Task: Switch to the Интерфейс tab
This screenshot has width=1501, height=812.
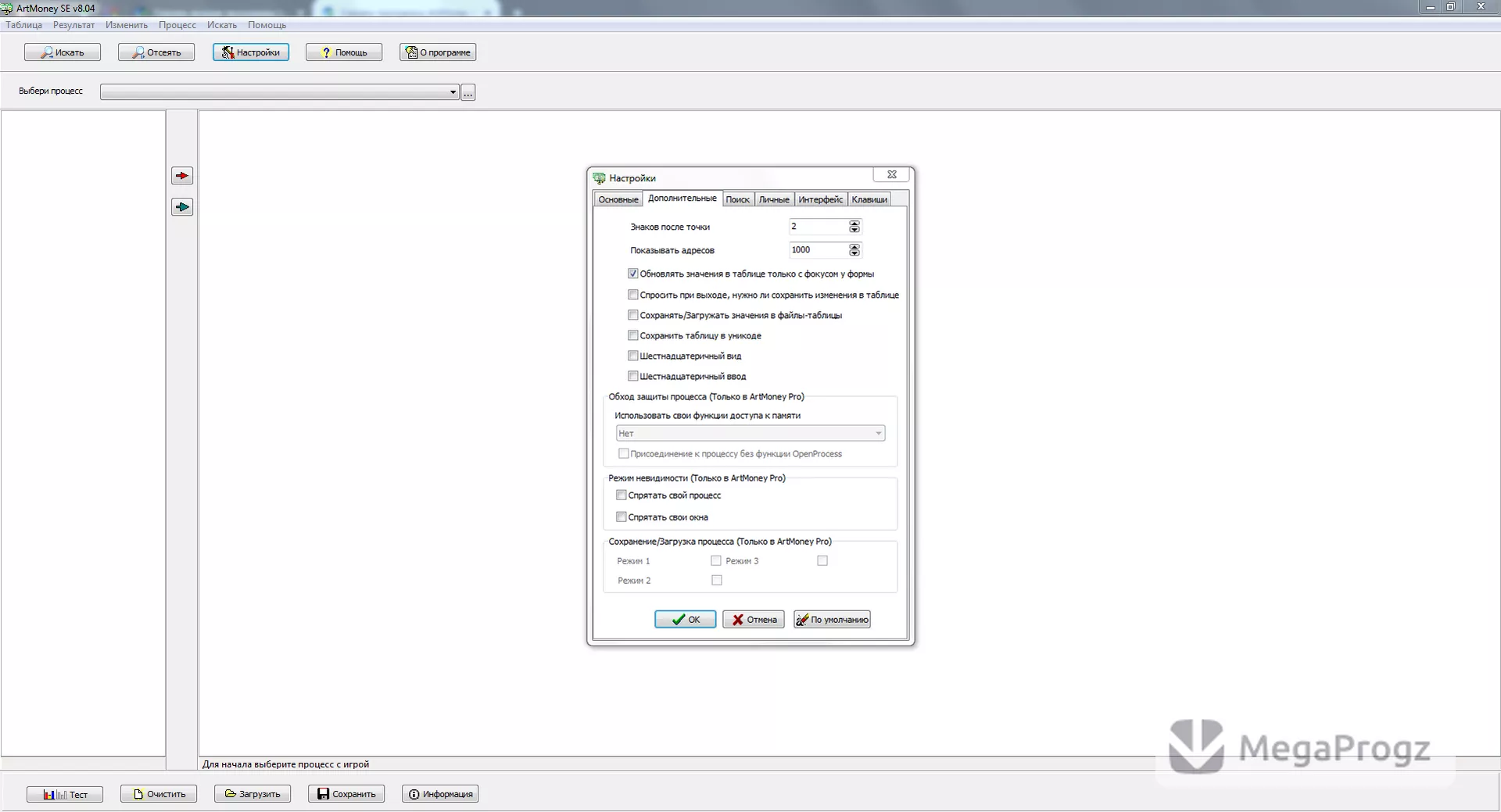Action: [x=821, y=200]
